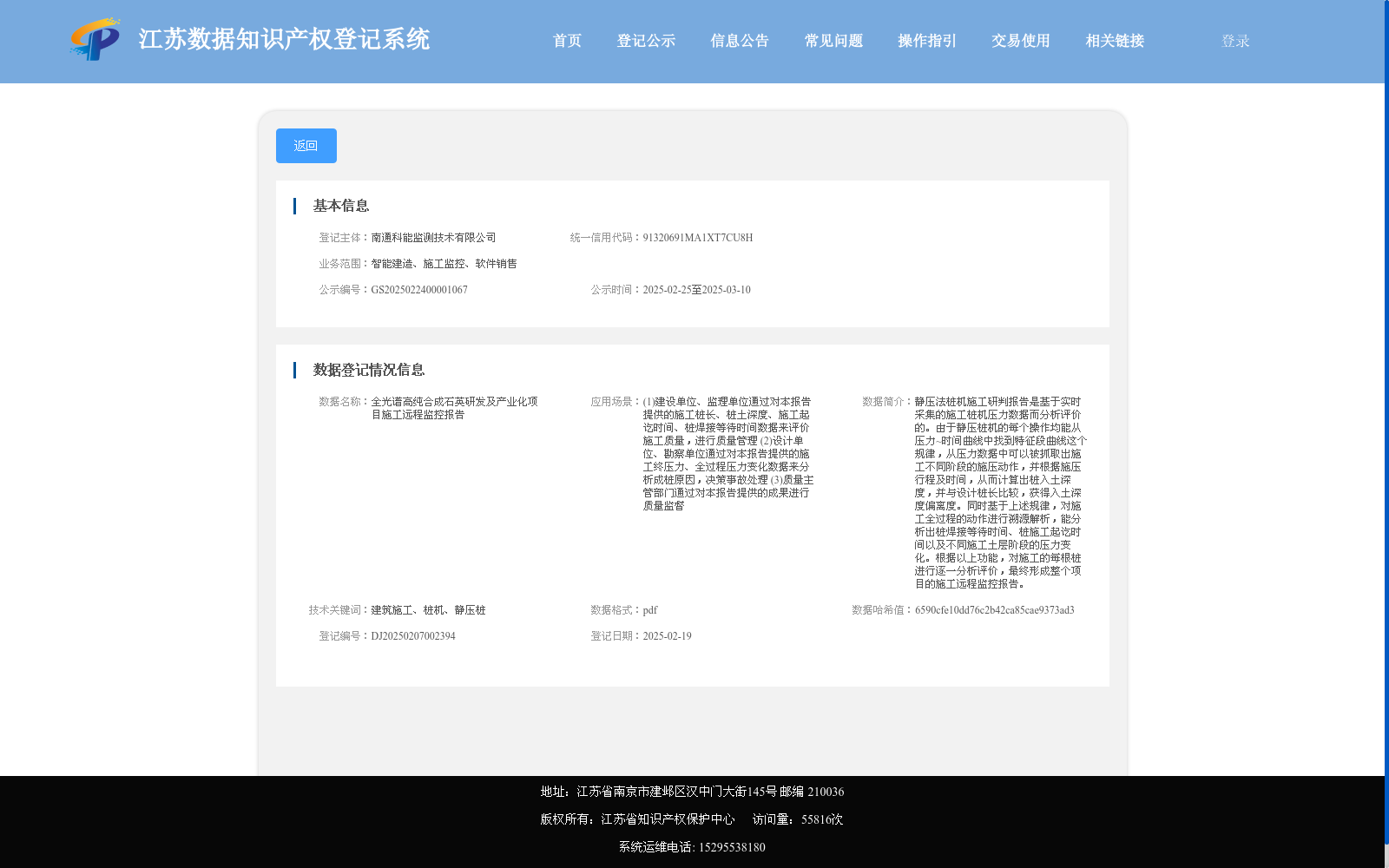Open 操作指引 navigation item
This screenshot has height=868, width=1389.
point(927,41)
